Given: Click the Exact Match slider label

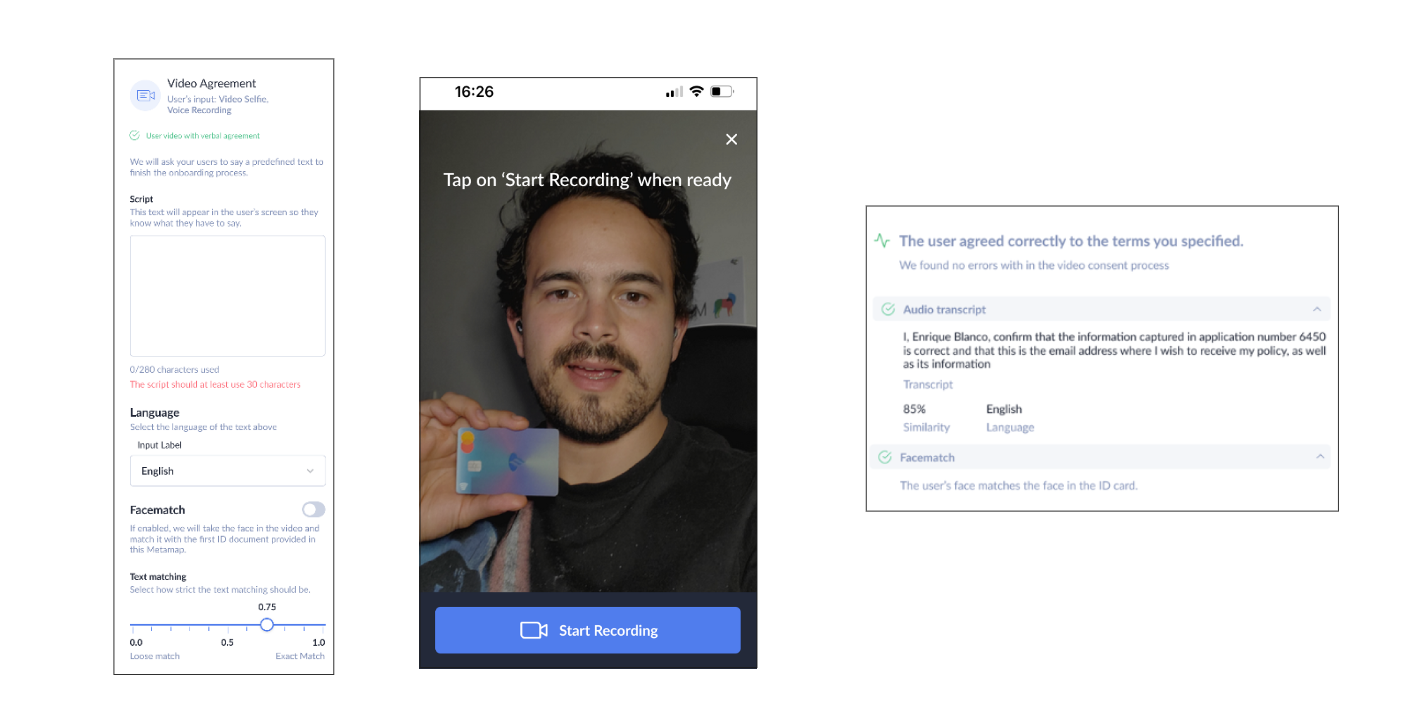Looking at the screenshot, I should (x=300, y=656).
